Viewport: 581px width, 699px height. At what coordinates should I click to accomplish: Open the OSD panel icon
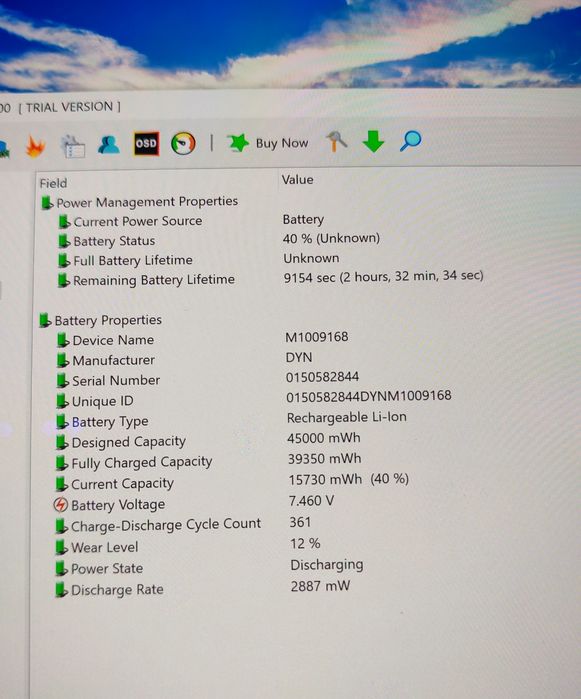tap(146, 144)
